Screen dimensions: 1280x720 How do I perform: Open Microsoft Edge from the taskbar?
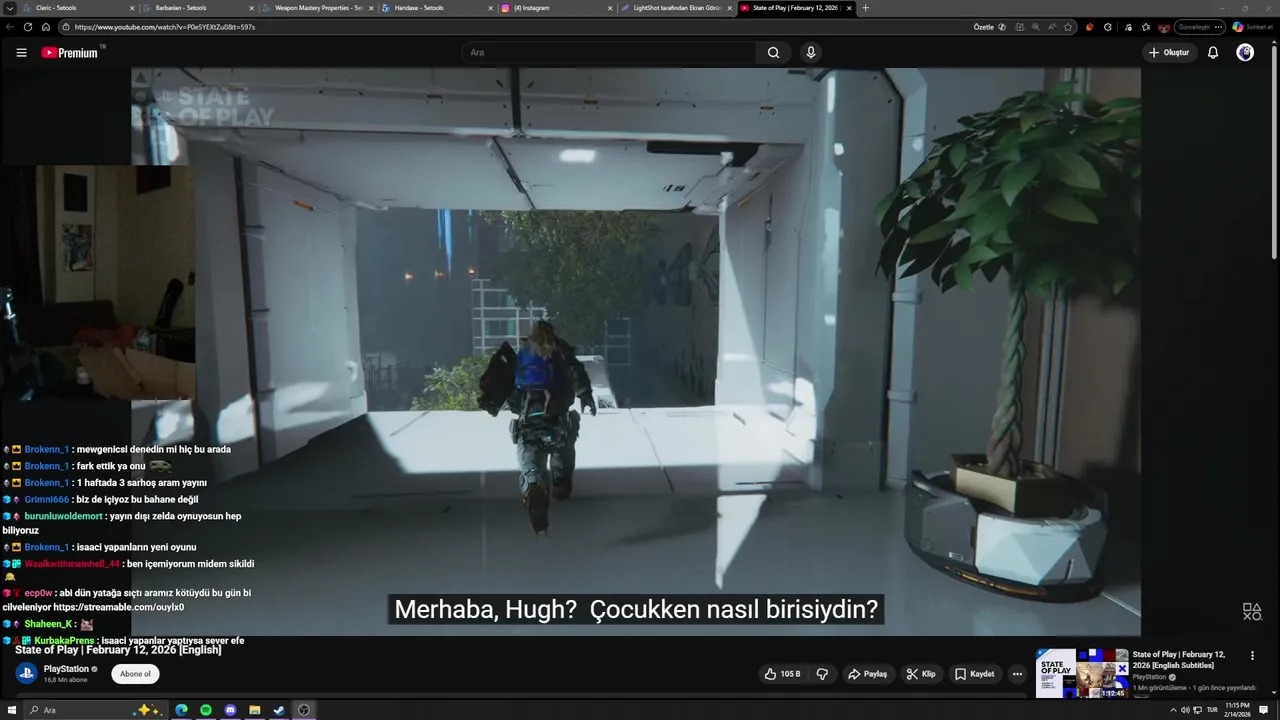coord(182,710)
